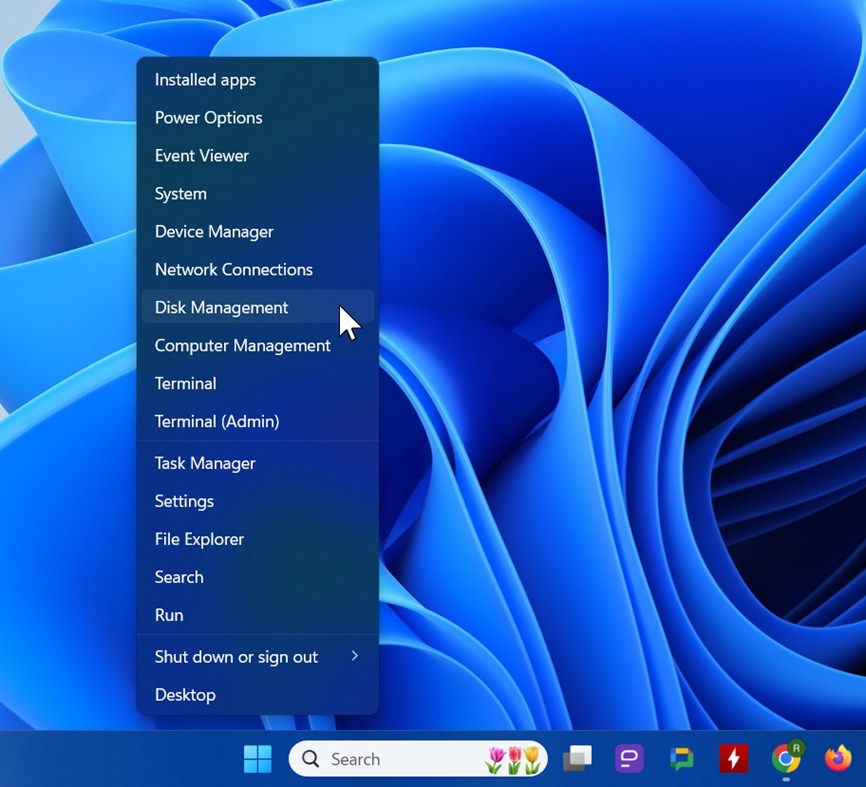866x787 pixels.
Task: Select Power Options menu entry
Action: tap(257, 118)
